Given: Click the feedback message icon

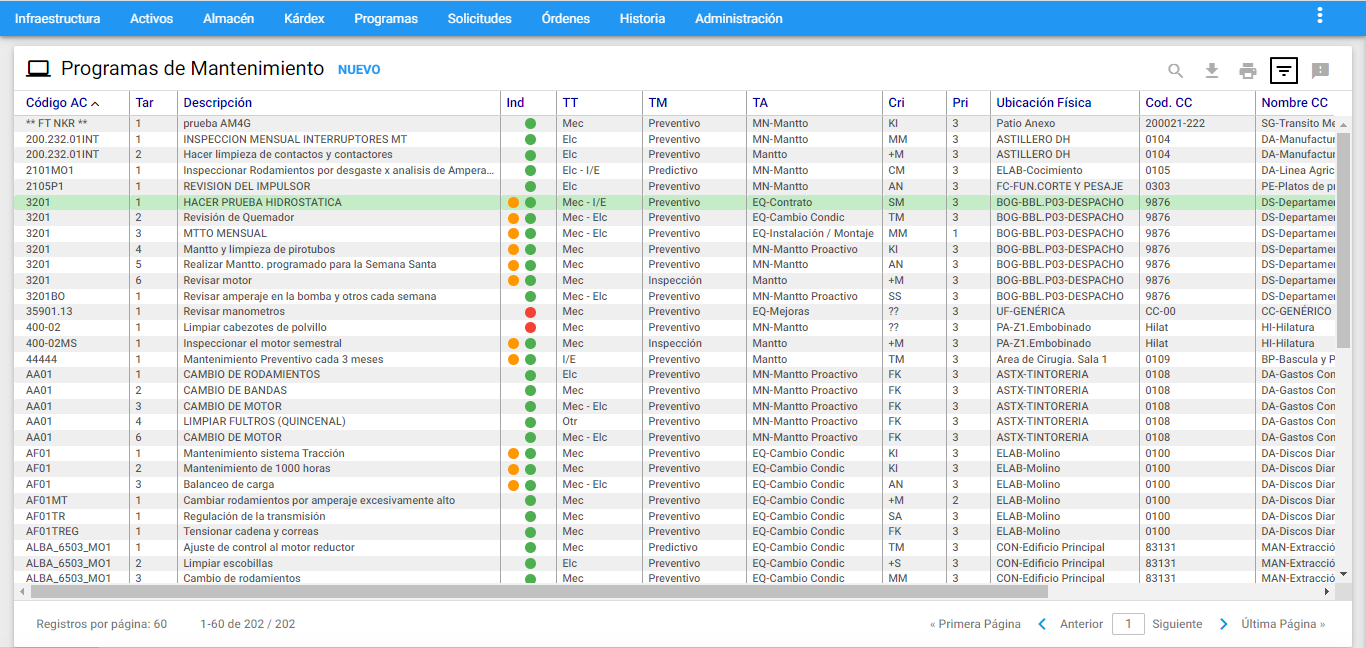Looking at the screenshot, I should [1320, 70].
